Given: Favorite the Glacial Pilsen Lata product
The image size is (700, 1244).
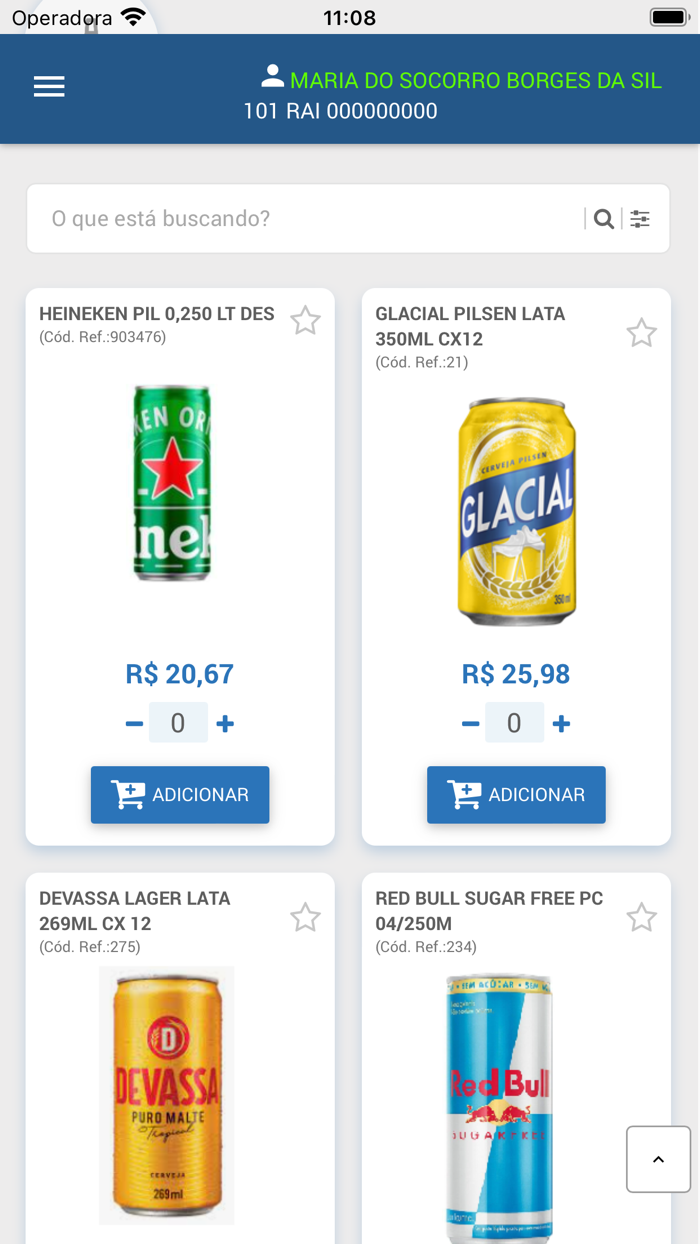Looking at the screenshot, I should [x=641, y=334].
